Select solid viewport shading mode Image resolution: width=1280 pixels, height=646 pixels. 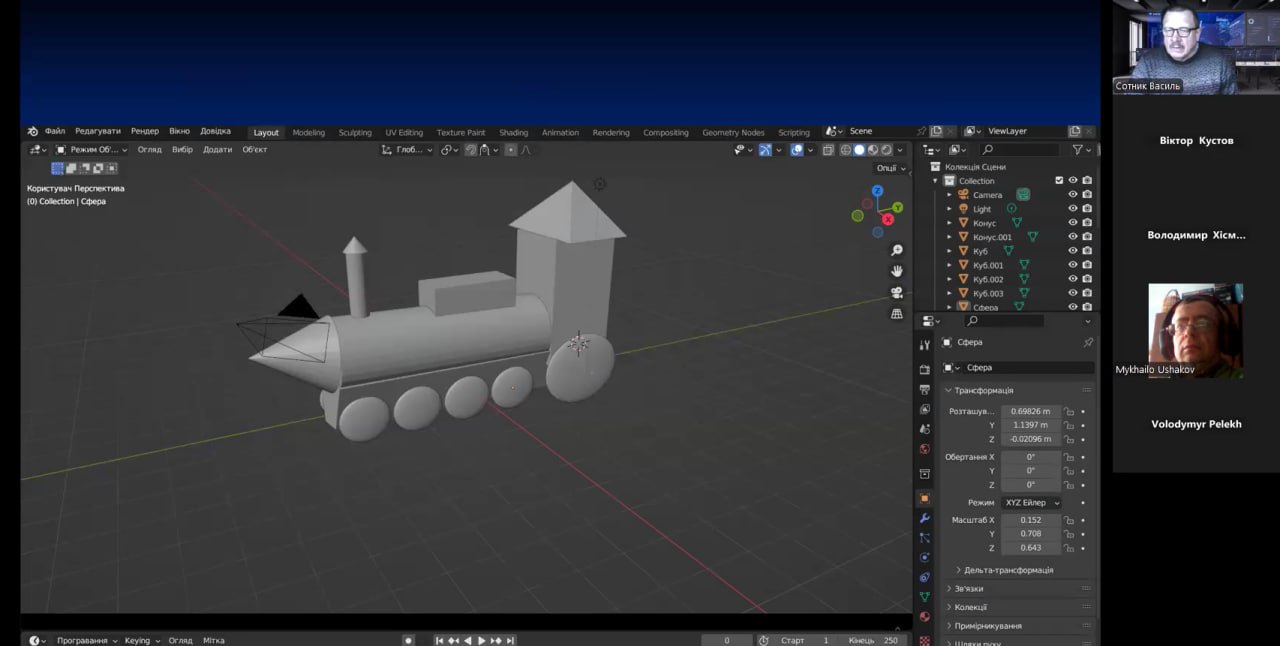pos(859,150)
